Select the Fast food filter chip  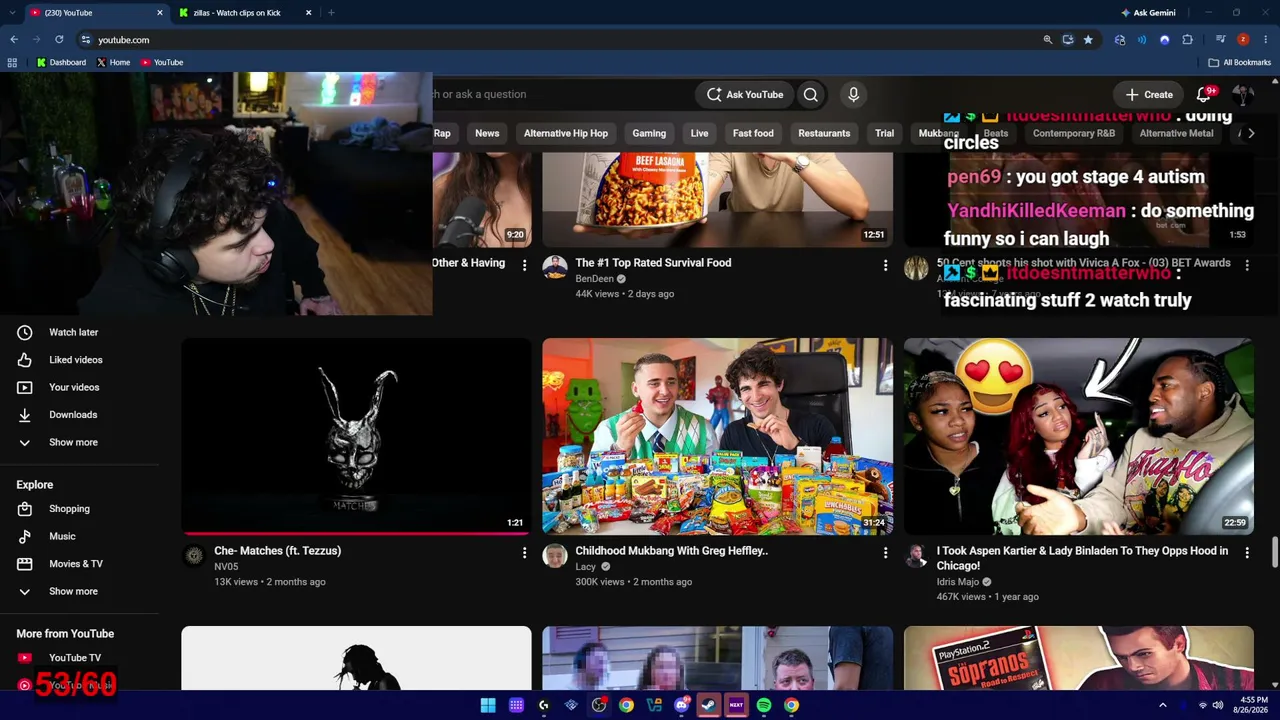pyautogui.click(x=753, y=133)
